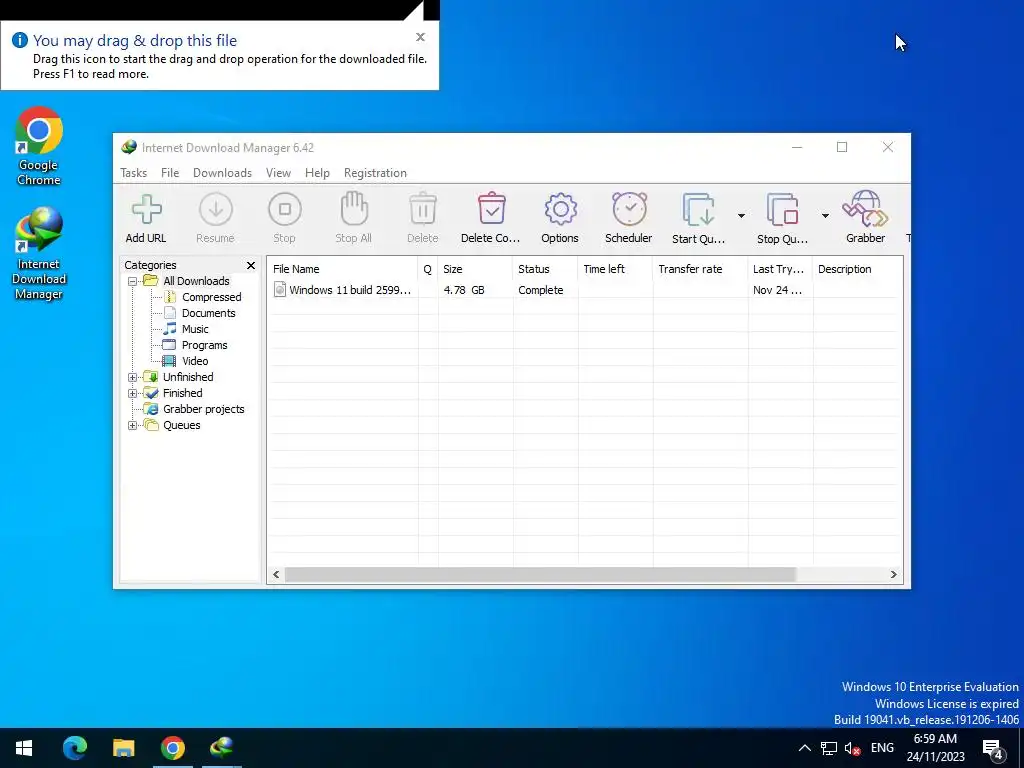Sort by Size column header
The width and height of the screenshot is (1024, 768).
[475, 269]
